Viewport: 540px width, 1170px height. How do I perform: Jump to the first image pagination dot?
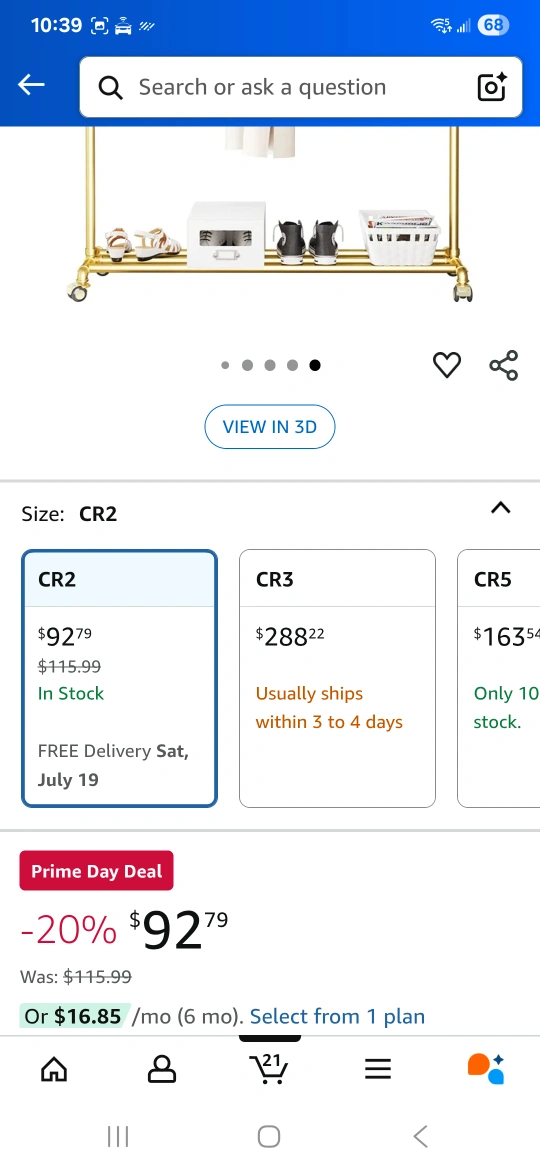click(x=225, y=365)
